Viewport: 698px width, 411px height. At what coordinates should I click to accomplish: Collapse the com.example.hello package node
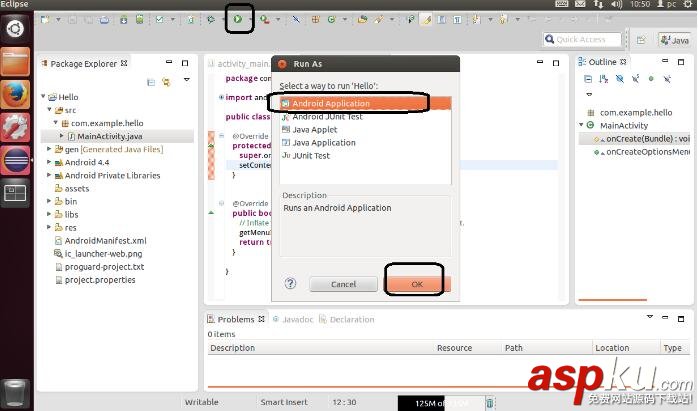[x=56, y=122]
